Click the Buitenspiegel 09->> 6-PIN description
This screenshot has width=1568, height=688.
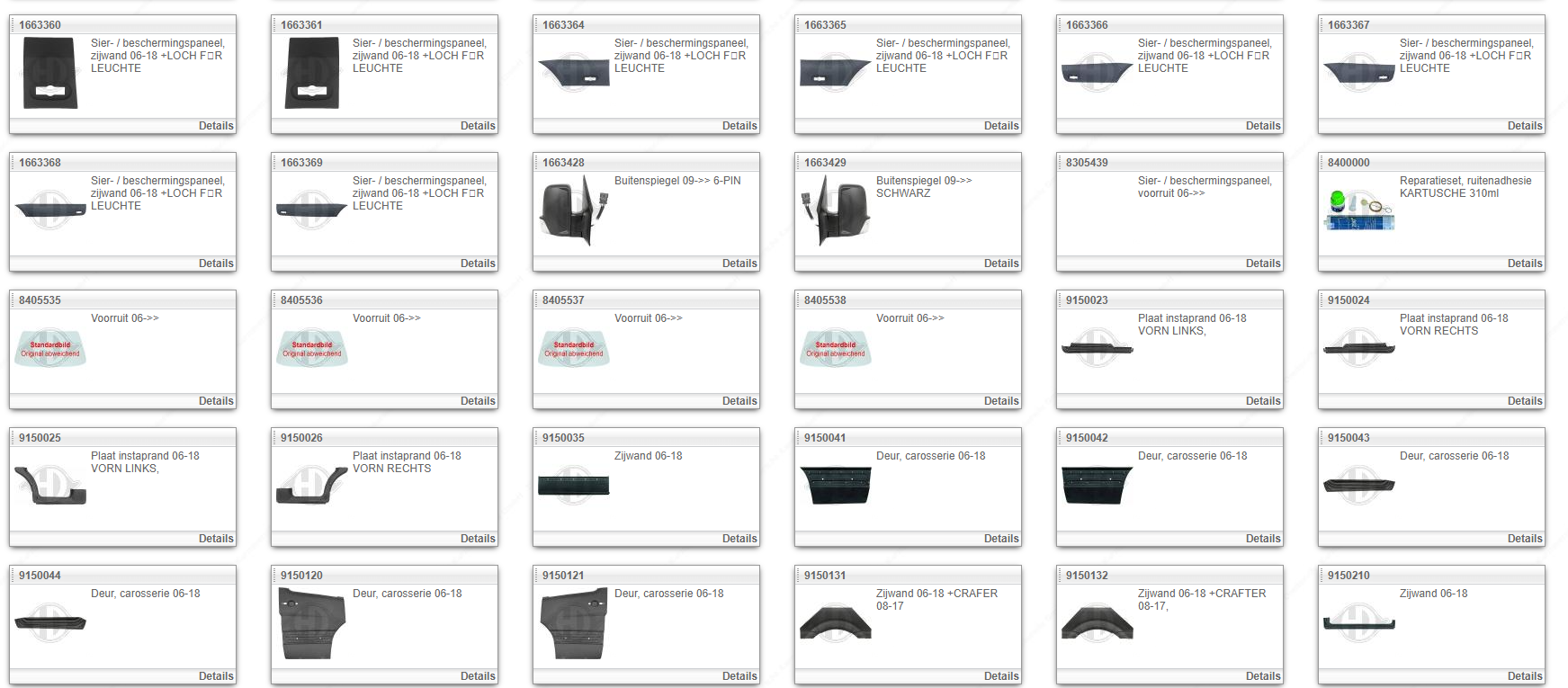click(x=677, y=181)
